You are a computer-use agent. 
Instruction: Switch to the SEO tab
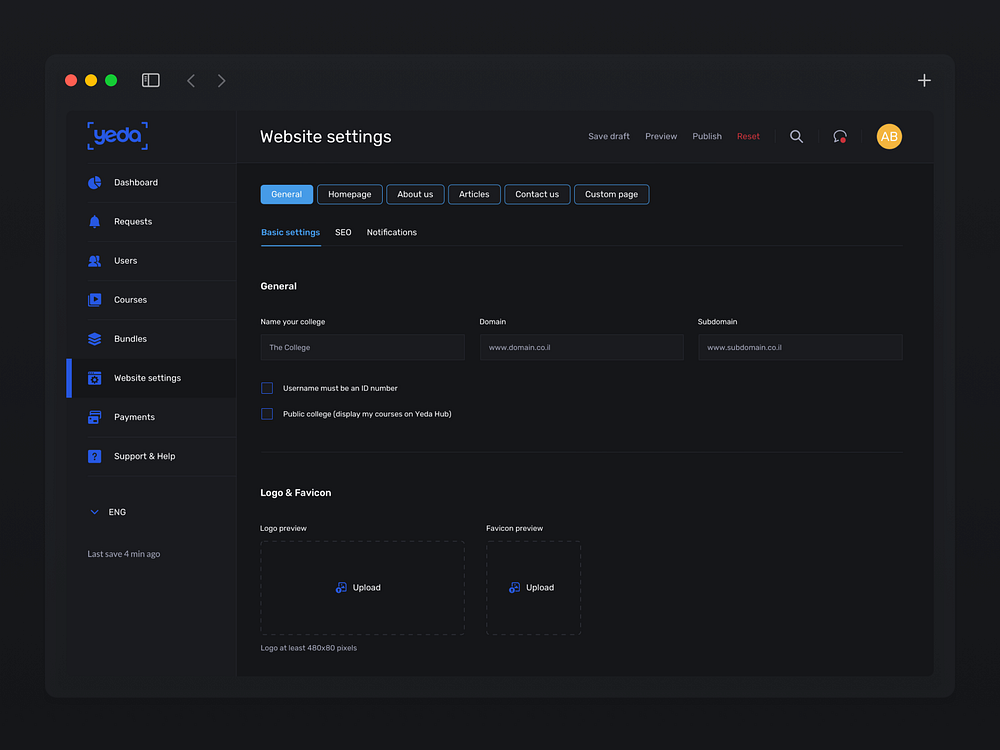343,231
